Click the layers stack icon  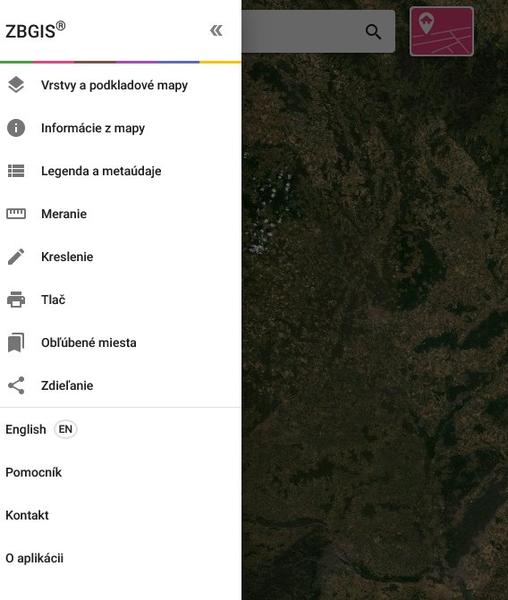[x=16, y=85]
